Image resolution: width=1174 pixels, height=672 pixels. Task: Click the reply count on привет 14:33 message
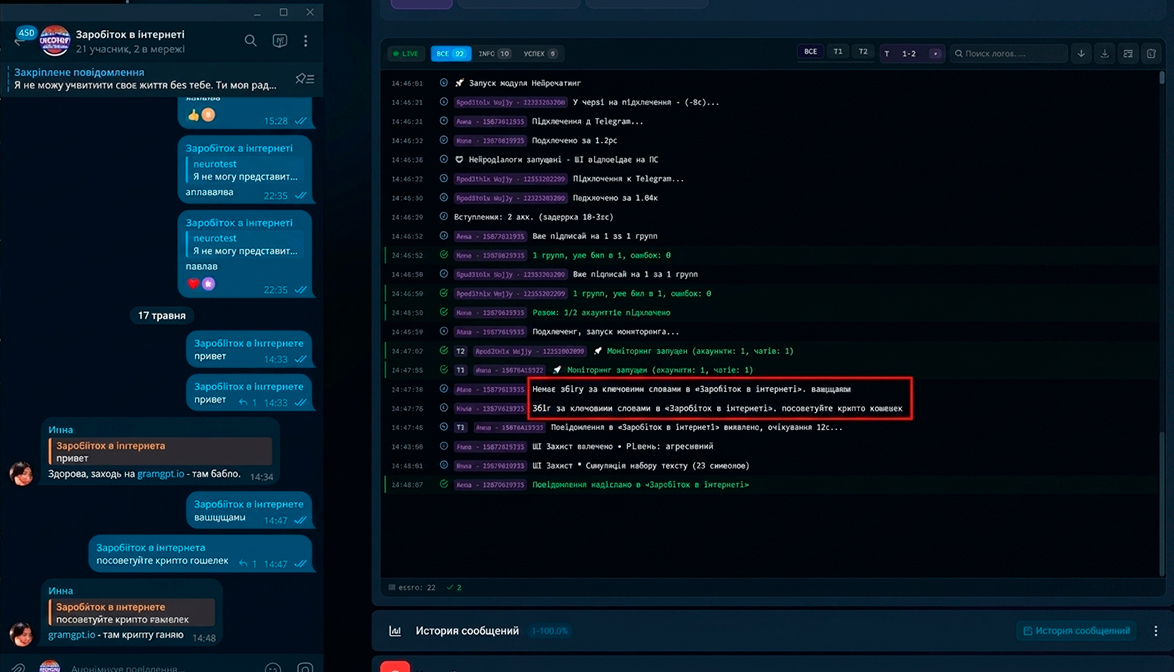248,403
